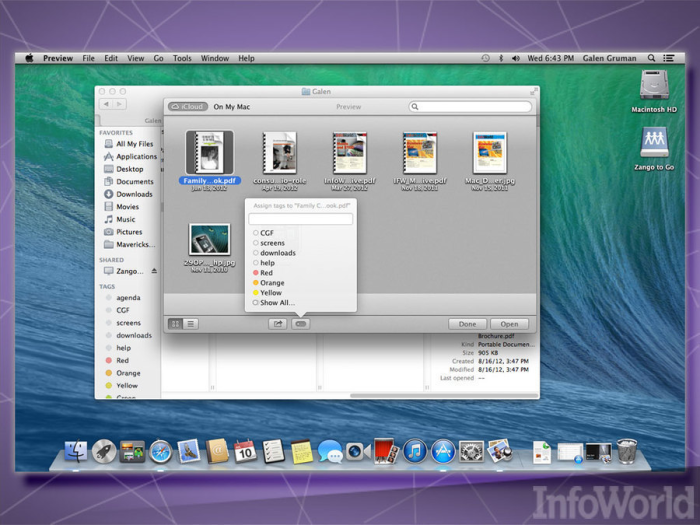The height and width of the screenshot is (525, 700).
Task: Select Mac_D...er.jpg thumbnail
Action: point(490,153)
